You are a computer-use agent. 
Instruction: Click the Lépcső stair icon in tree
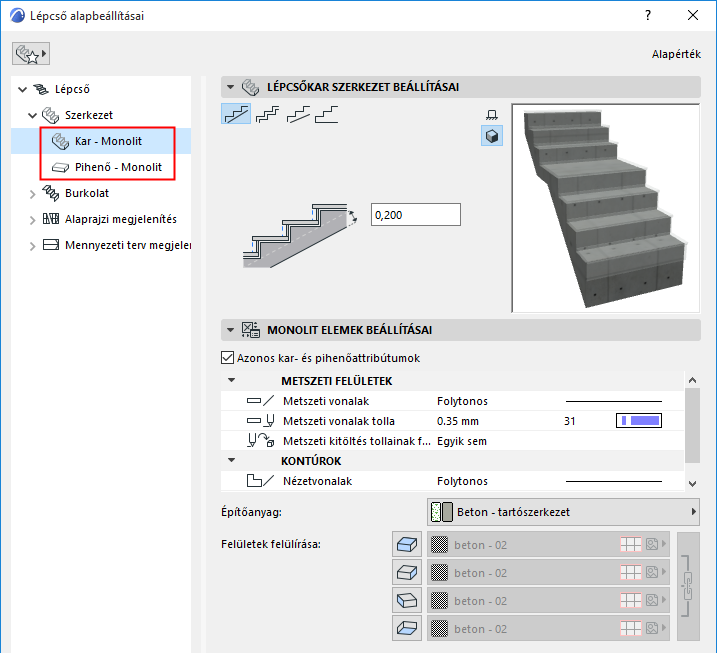(41, 89)
